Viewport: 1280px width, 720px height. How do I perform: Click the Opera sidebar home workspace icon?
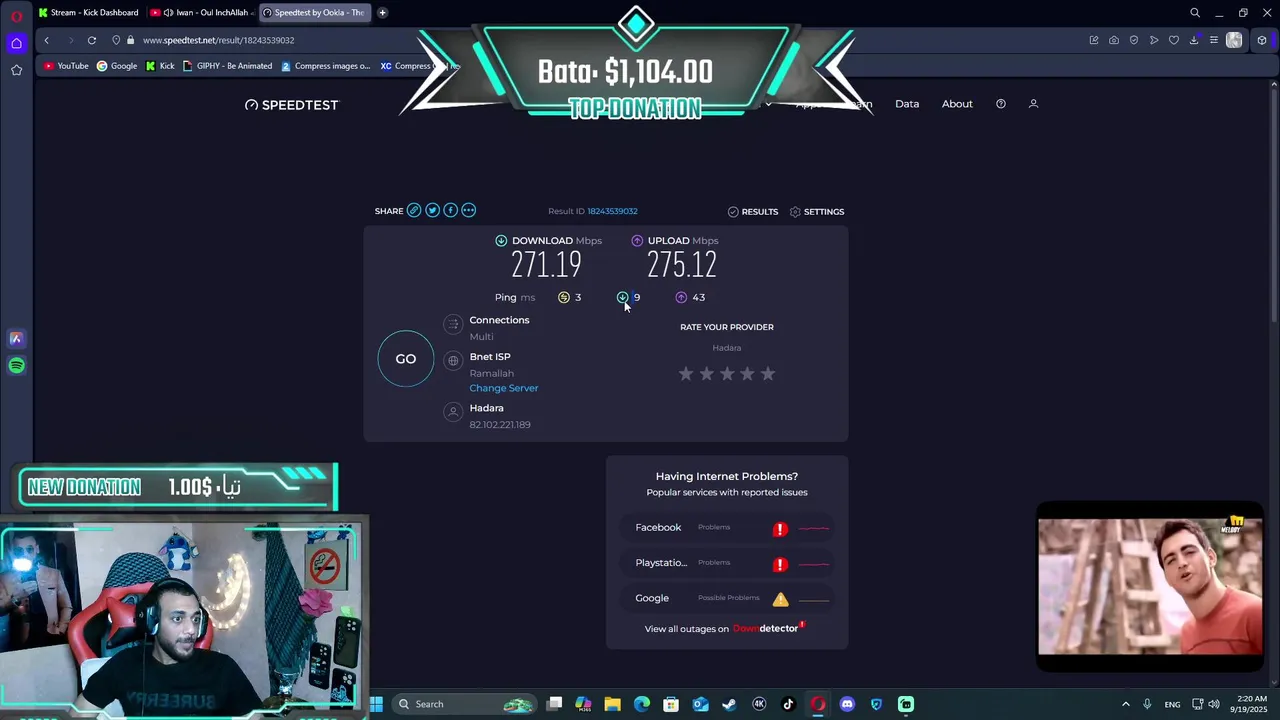click(16, 43)
